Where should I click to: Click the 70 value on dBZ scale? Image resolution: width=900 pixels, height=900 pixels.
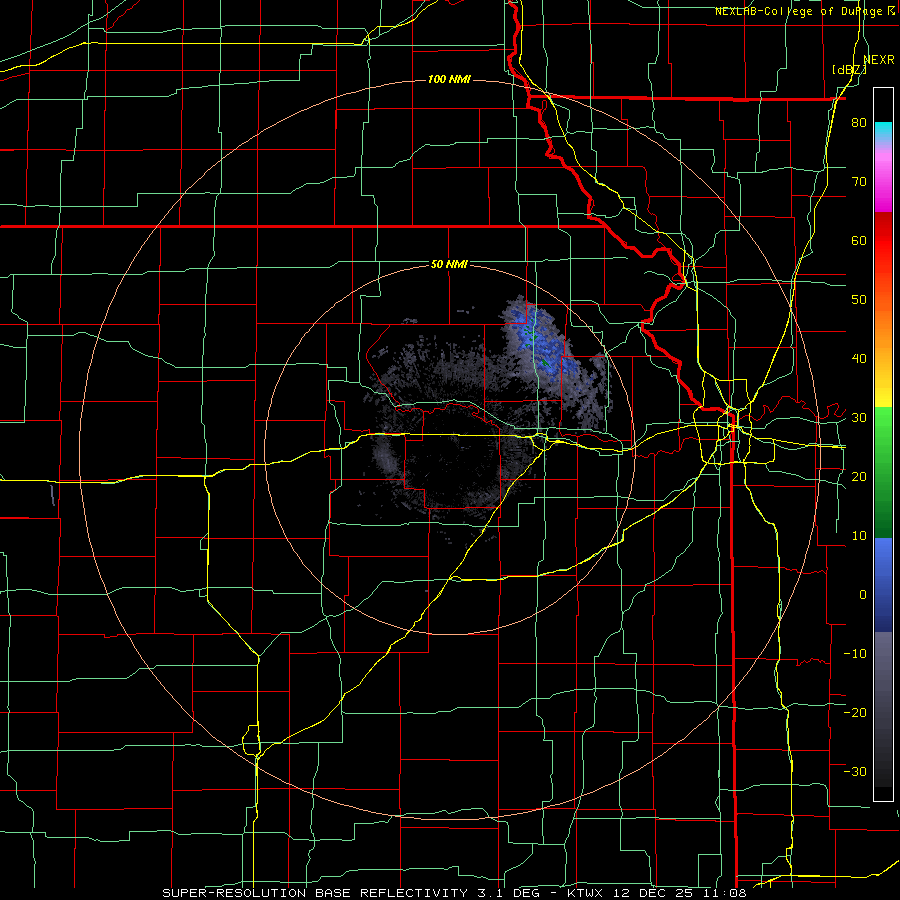tap(859, 182)
